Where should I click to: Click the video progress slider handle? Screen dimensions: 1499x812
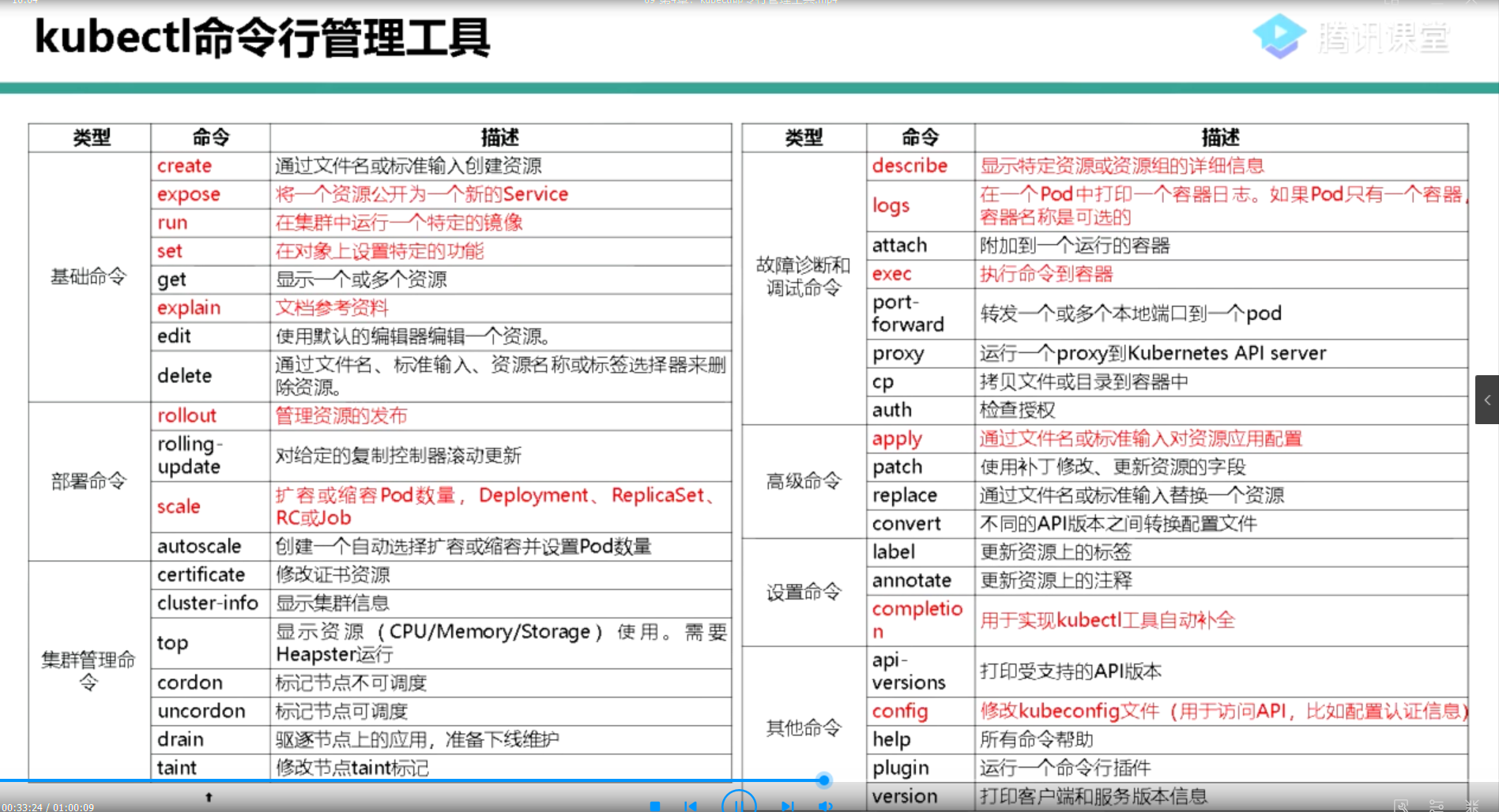tap(824, 780)
